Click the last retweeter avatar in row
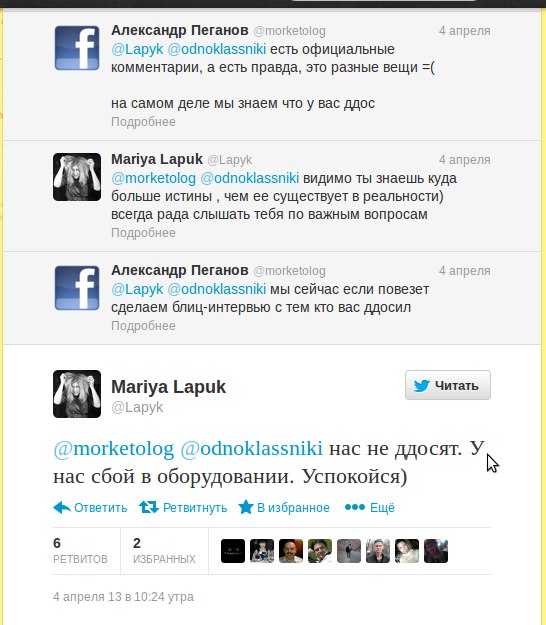The width and height of the screenshot is (546, 625). [x=436, y=551]
